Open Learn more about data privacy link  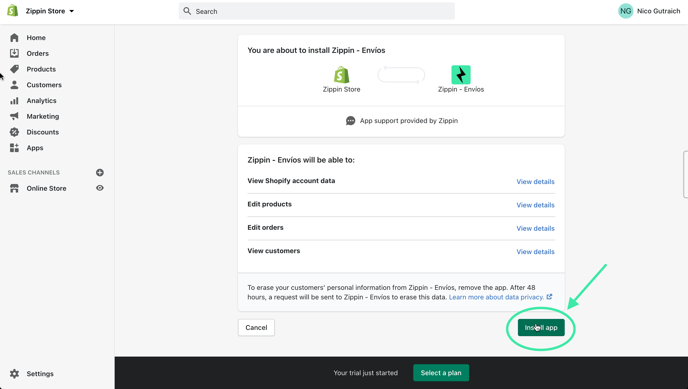pyautogui.click(x=500, y=297)
